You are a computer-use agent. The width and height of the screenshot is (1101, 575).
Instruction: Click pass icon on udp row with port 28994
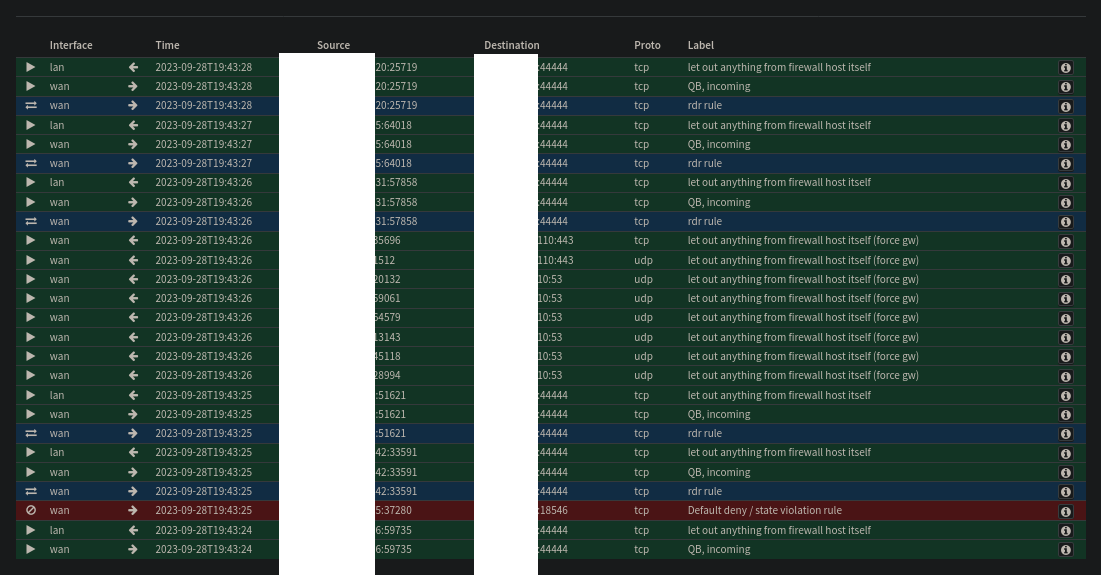31,375
